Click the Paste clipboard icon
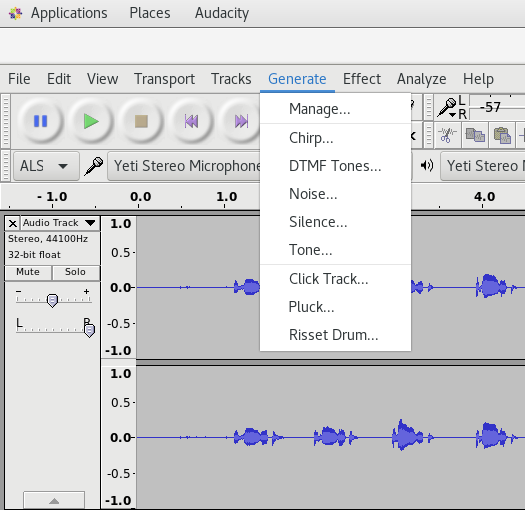The image size is (525, 510). (502, 135)
